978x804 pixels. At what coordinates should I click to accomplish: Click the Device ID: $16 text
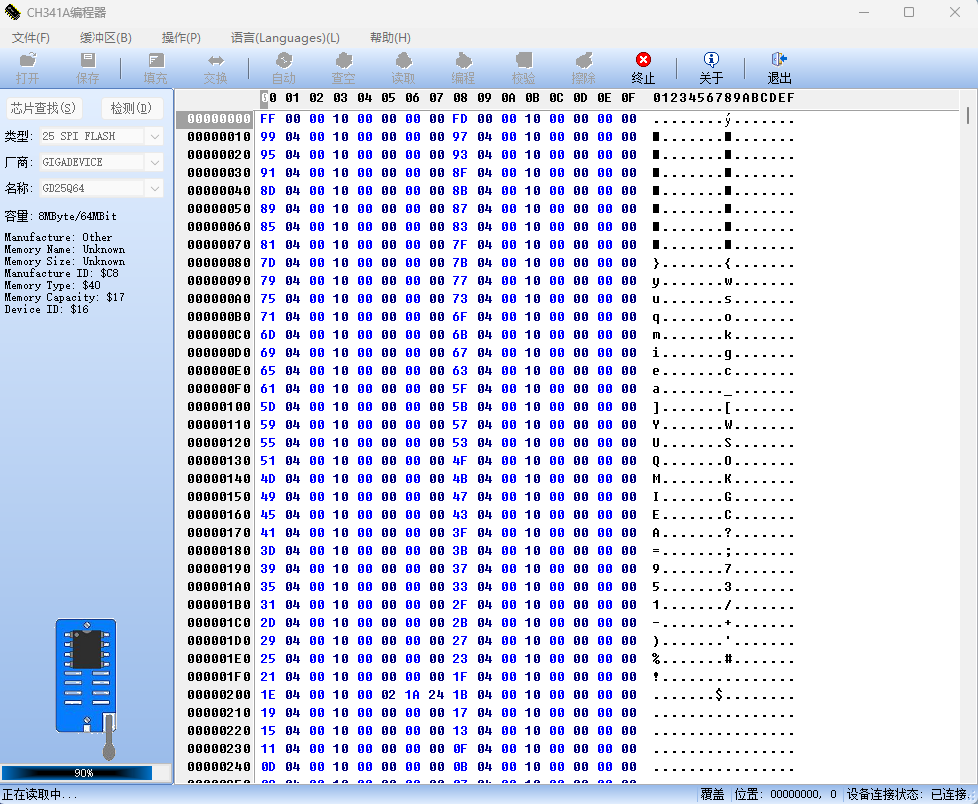click(x=46, y=309)
